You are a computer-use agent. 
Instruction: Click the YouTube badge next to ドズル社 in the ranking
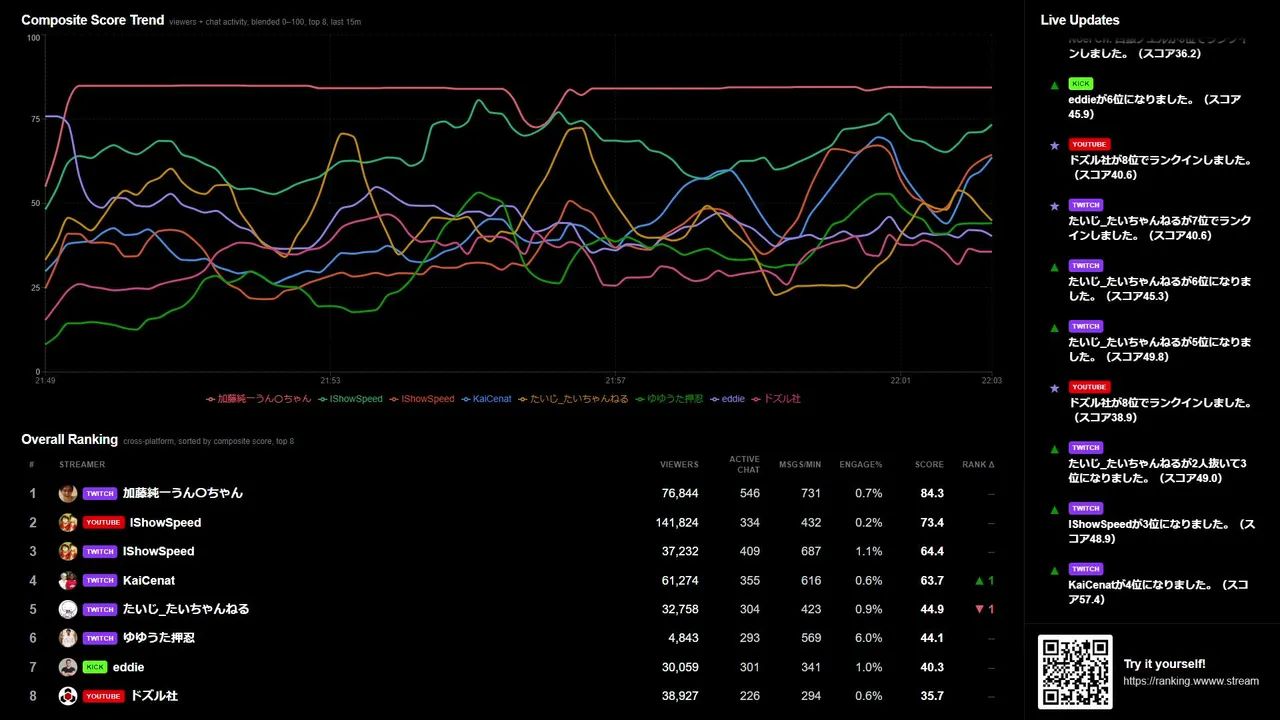click(x=103, y=696)
